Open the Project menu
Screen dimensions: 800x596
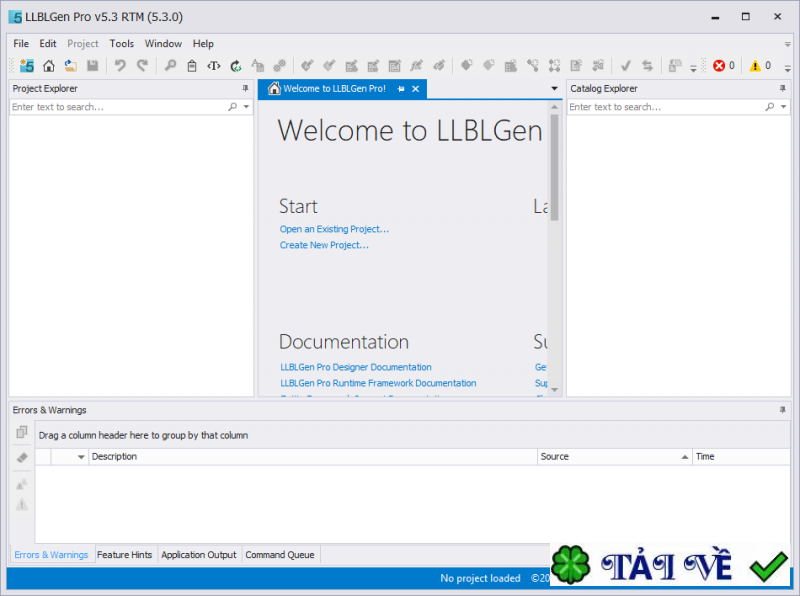(83, 43)
